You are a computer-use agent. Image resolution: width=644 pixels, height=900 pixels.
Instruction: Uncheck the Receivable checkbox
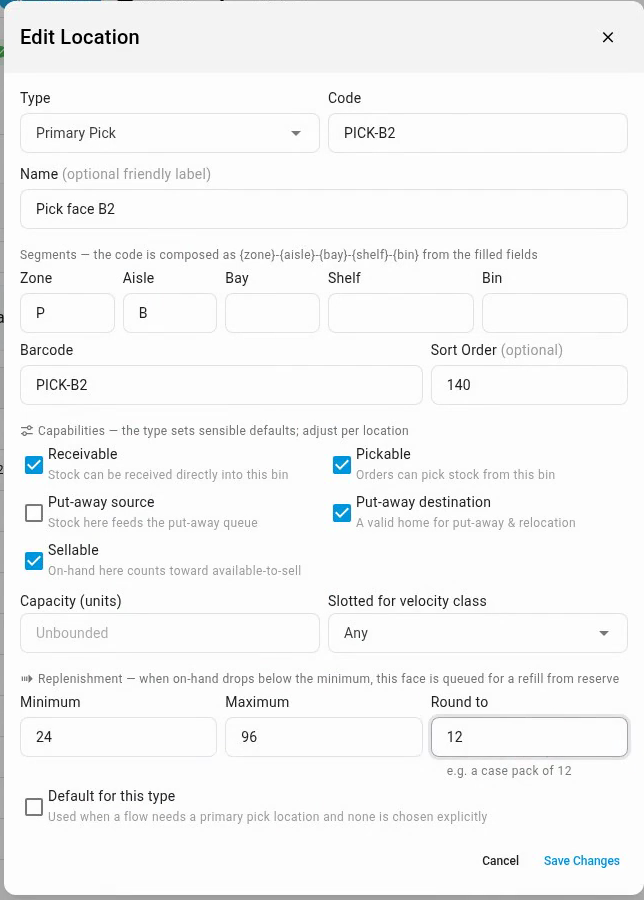tap(34, 464)
